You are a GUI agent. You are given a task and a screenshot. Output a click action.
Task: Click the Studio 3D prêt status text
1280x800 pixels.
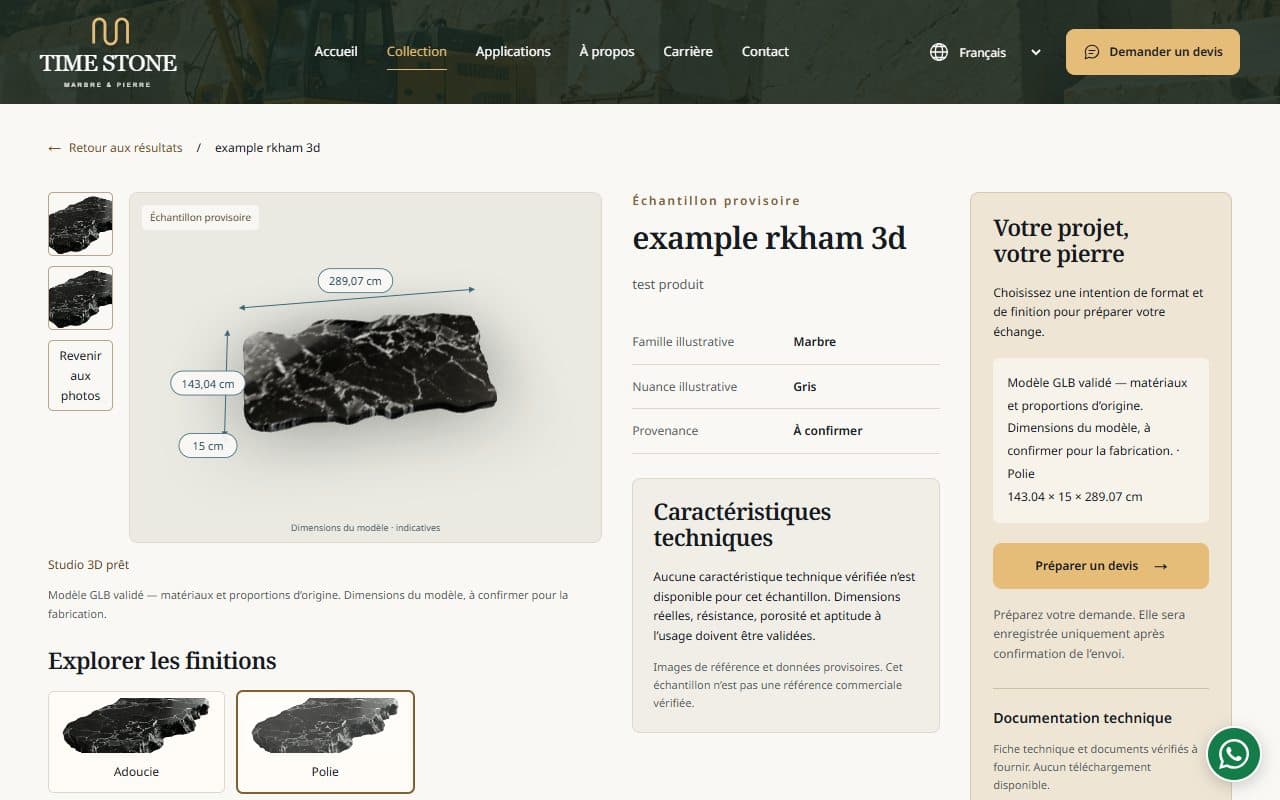click(89, 565)
